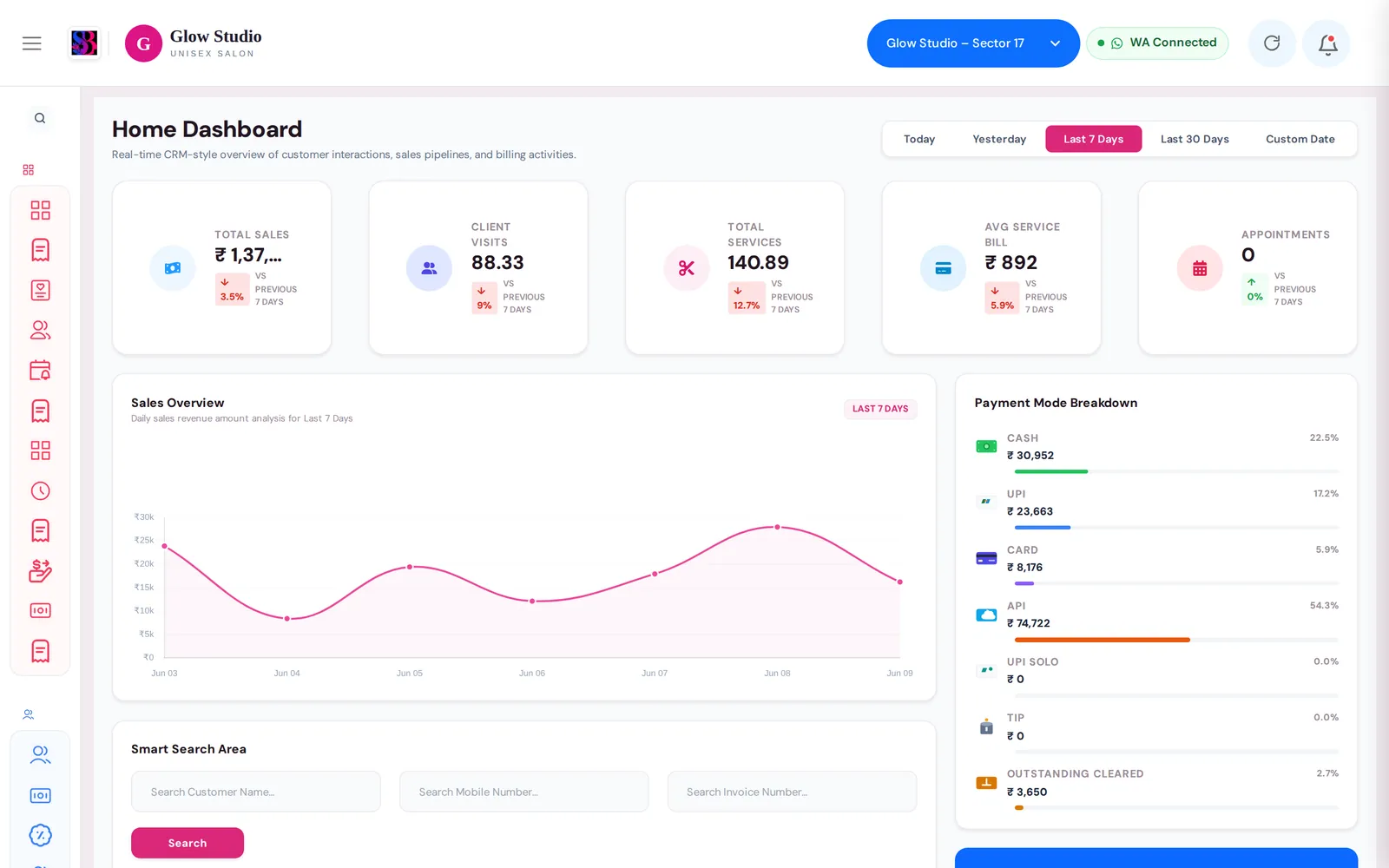Open the calendar reminder icon in the sidebar
1389x868 pixels.
[40, 371]
